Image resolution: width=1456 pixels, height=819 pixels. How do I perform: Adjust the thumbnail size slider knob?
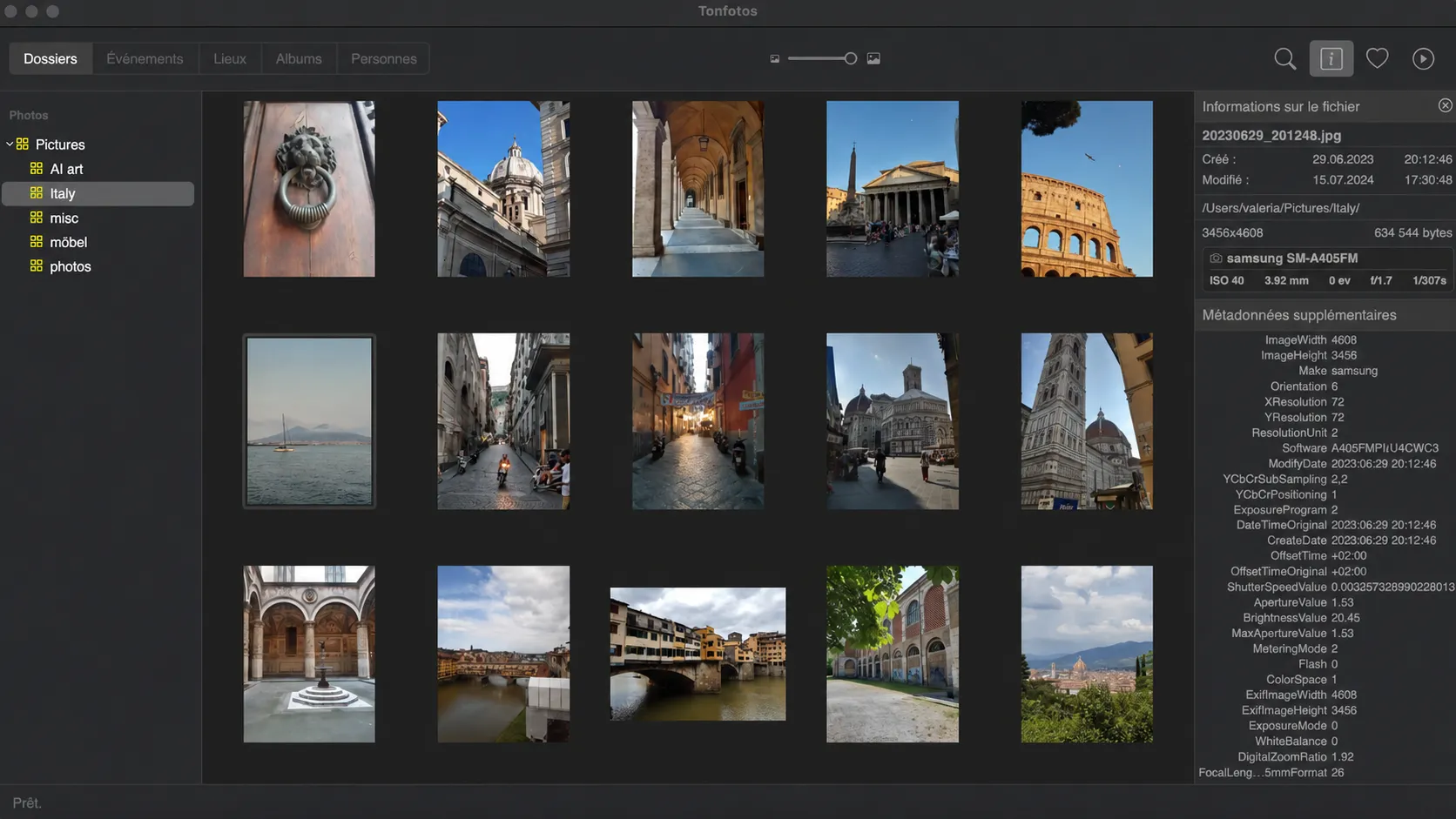click(850, 58)
